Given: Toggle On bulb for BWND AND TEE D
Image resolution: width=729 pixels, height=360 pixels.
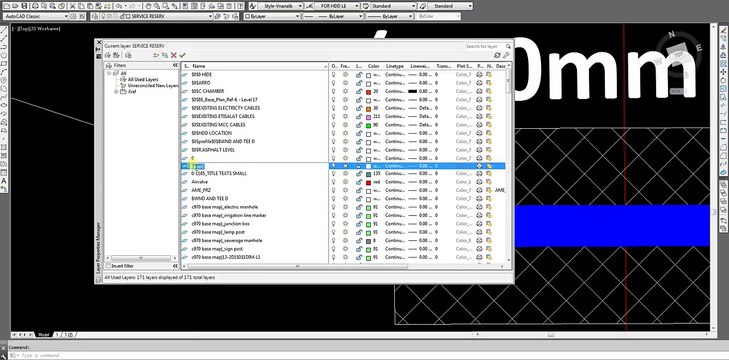Looking at the screenshot, I should click(x=333, y=199).
